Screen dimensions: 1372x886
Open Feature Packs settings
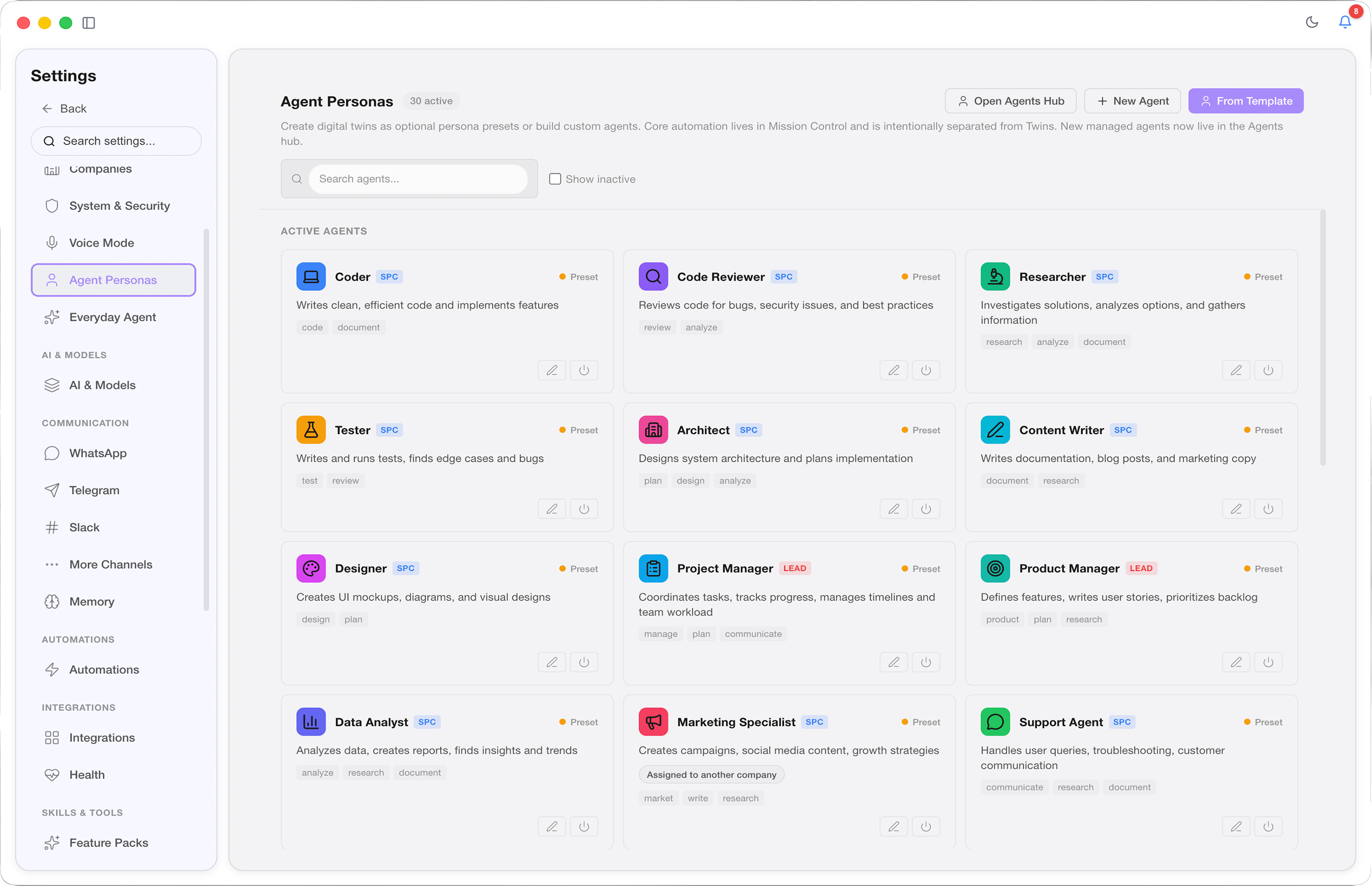click(x=113, y=843)
